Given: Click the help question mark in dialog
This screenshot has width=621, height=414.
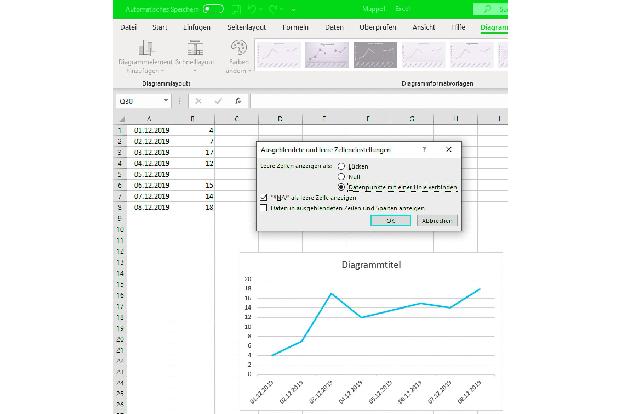Looking at the screenshot, I should pos(426,149).
